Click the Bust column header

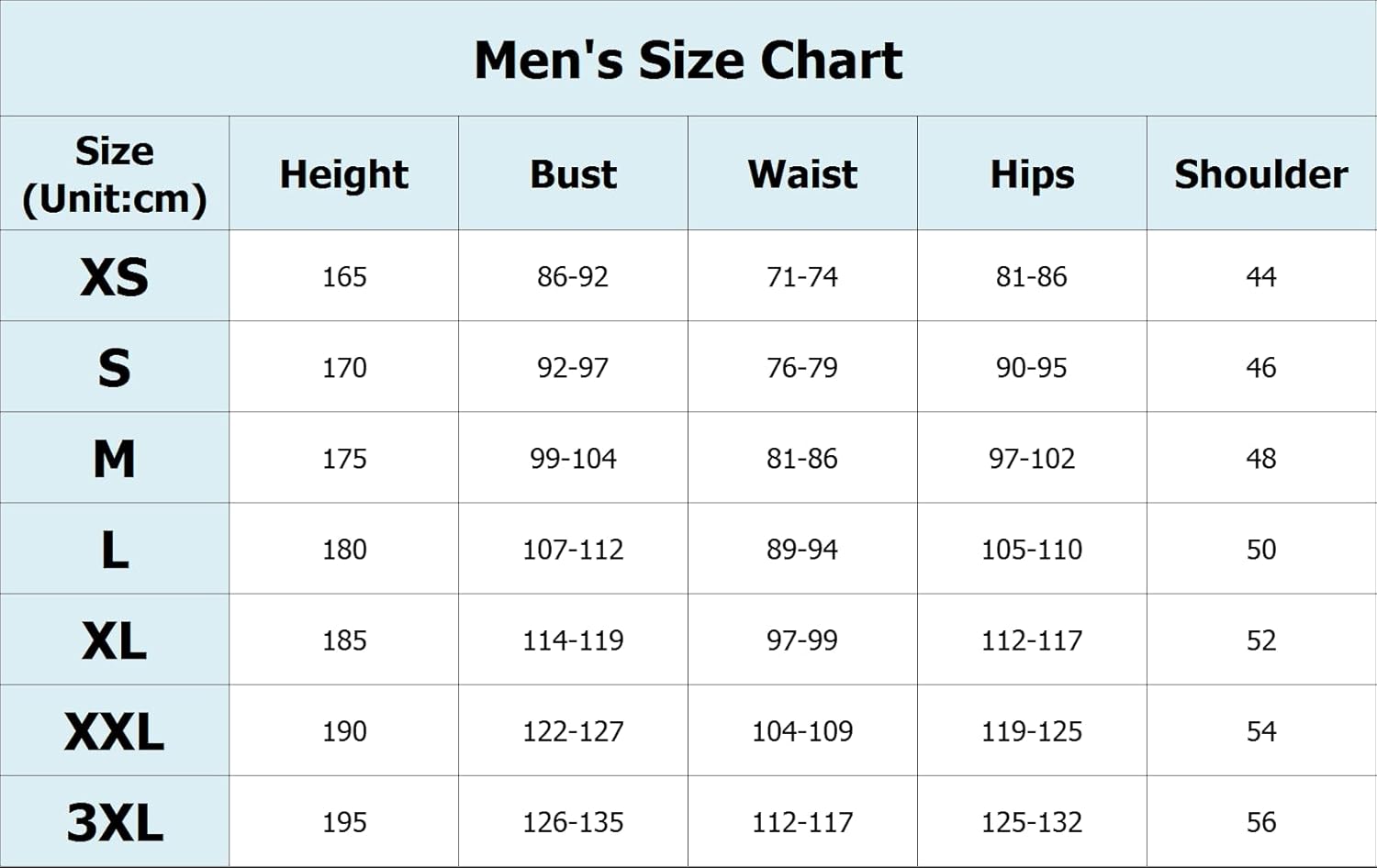(x=573, y=174)
